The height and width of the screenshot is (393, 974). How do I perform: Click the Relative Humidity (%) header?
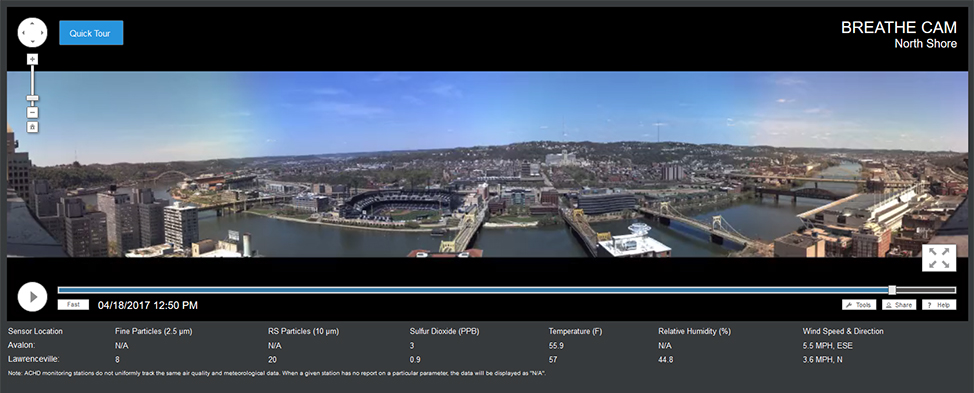tap(693, 332)
